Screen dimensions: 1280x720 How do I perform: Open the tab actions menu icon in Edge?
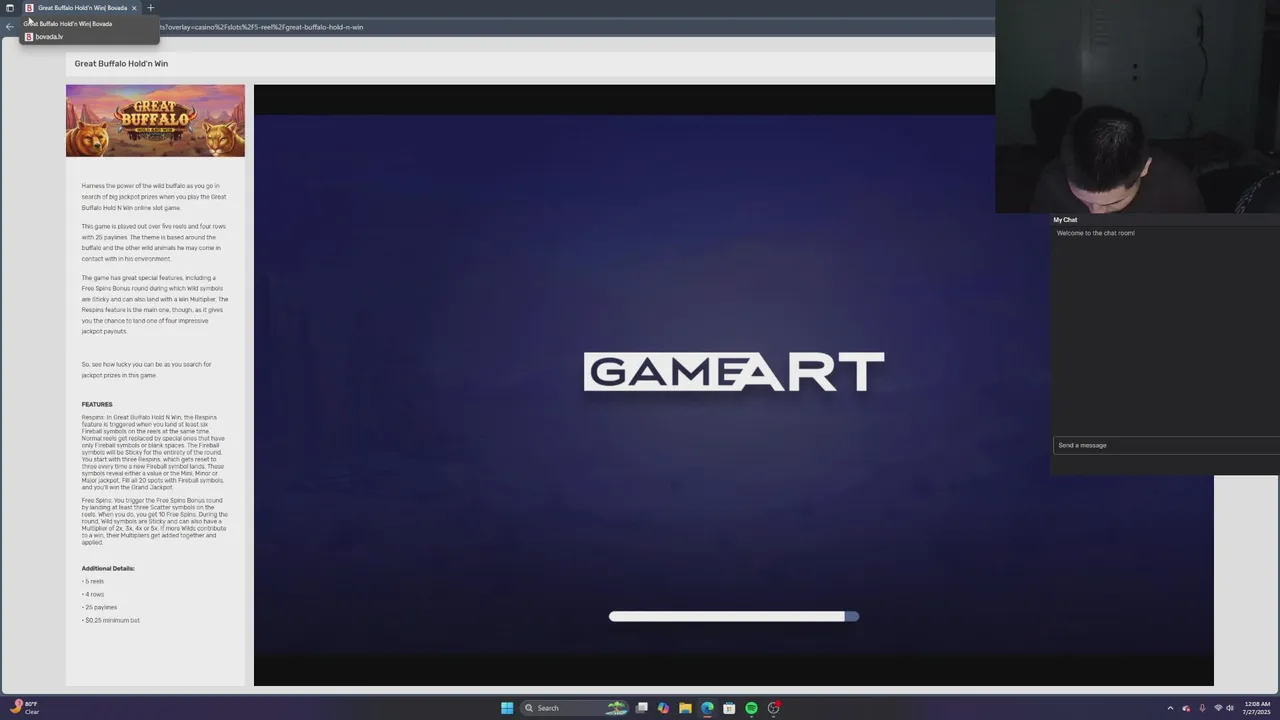(10, 8)
